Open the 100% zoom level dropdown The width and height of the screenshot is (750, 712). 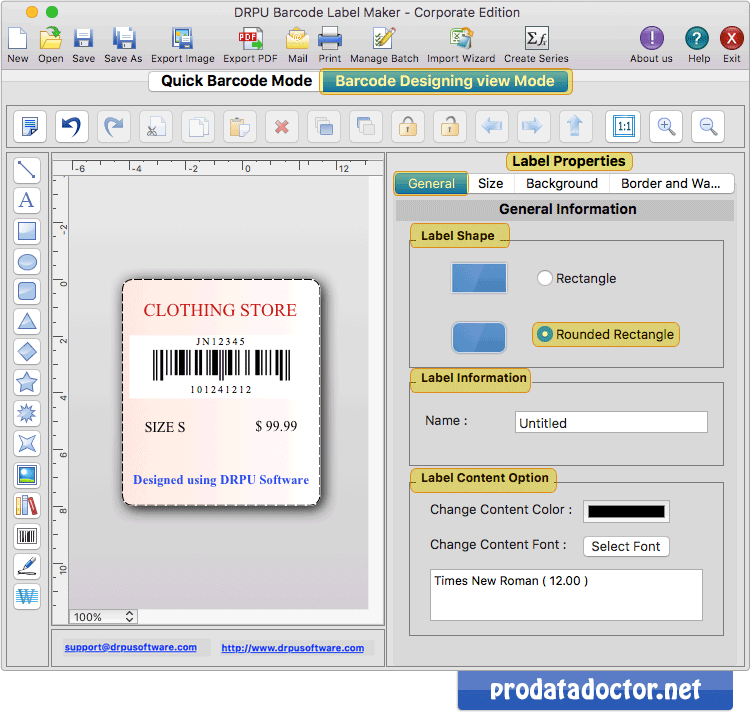(x=103, y=617)
